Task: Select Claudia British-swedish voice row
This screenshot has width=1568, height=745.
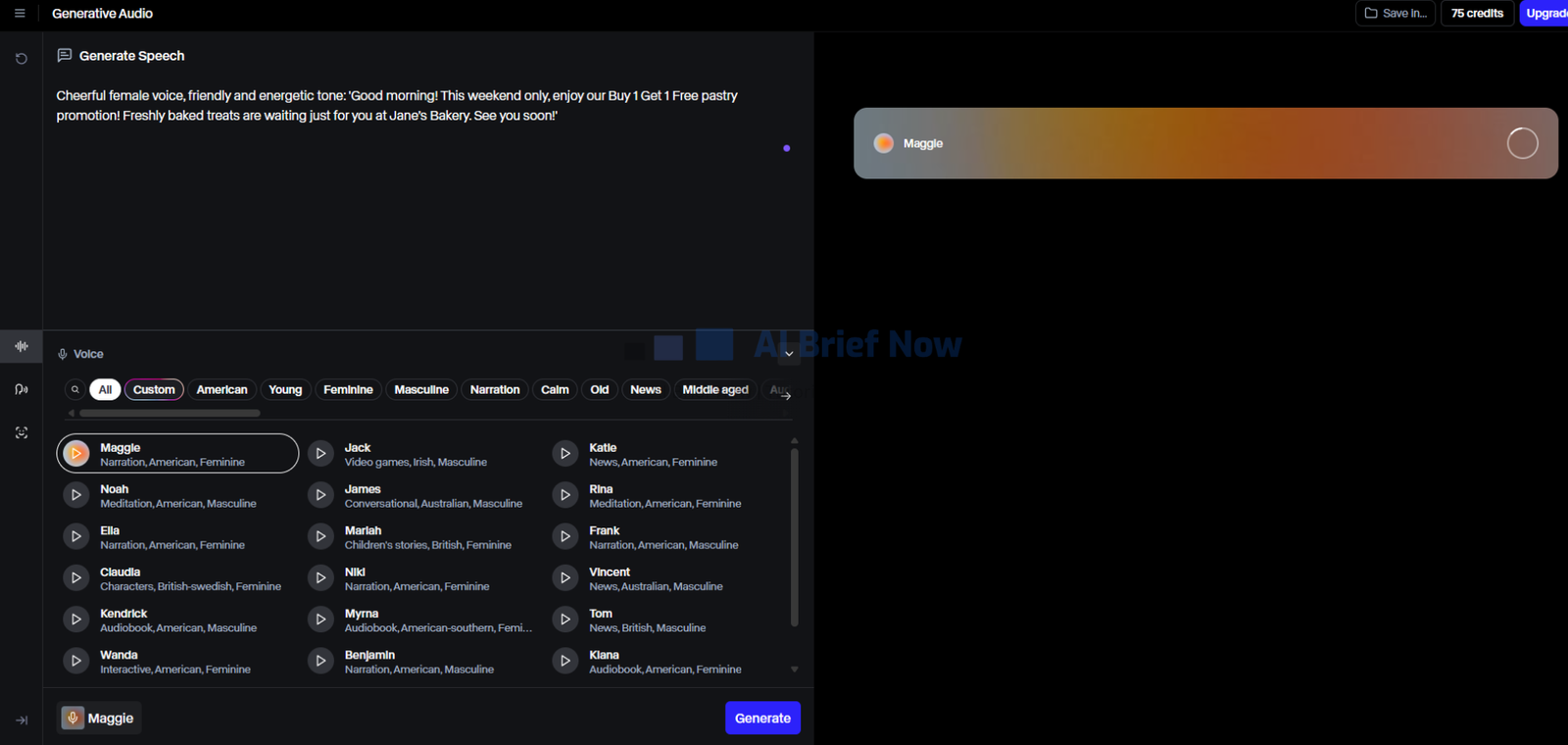Action: [x=177, y=578]
